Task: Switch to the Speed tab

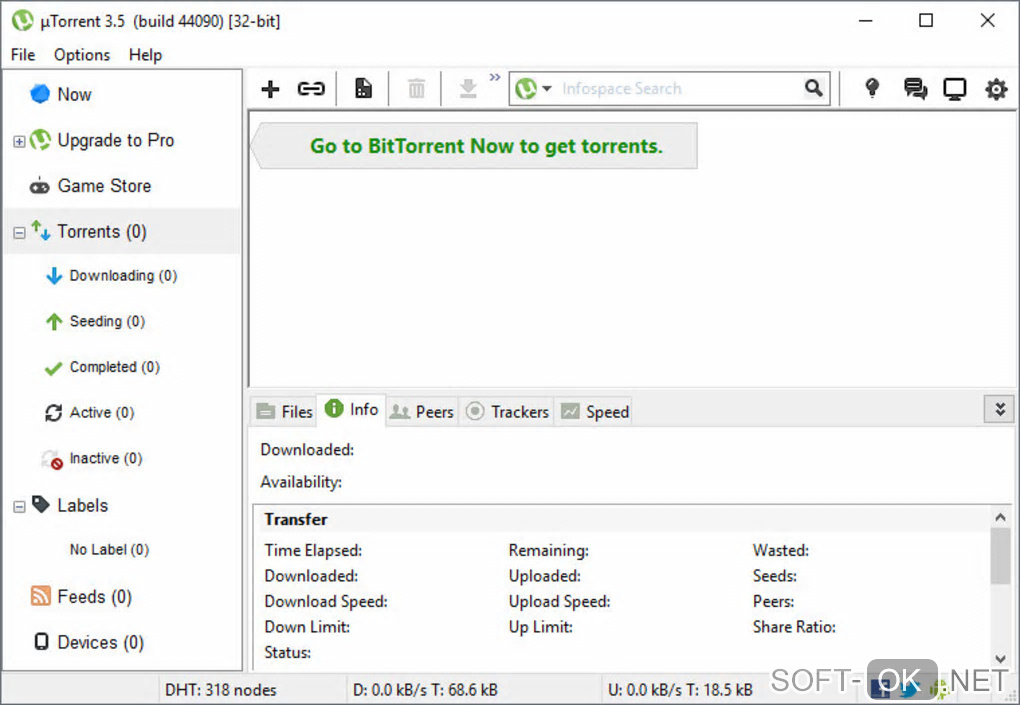Action: coord(594,412)
